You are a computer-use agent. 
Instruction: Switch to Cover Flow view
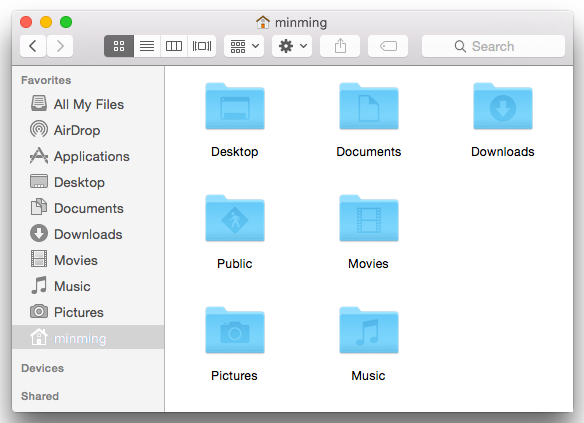(202, 46)
